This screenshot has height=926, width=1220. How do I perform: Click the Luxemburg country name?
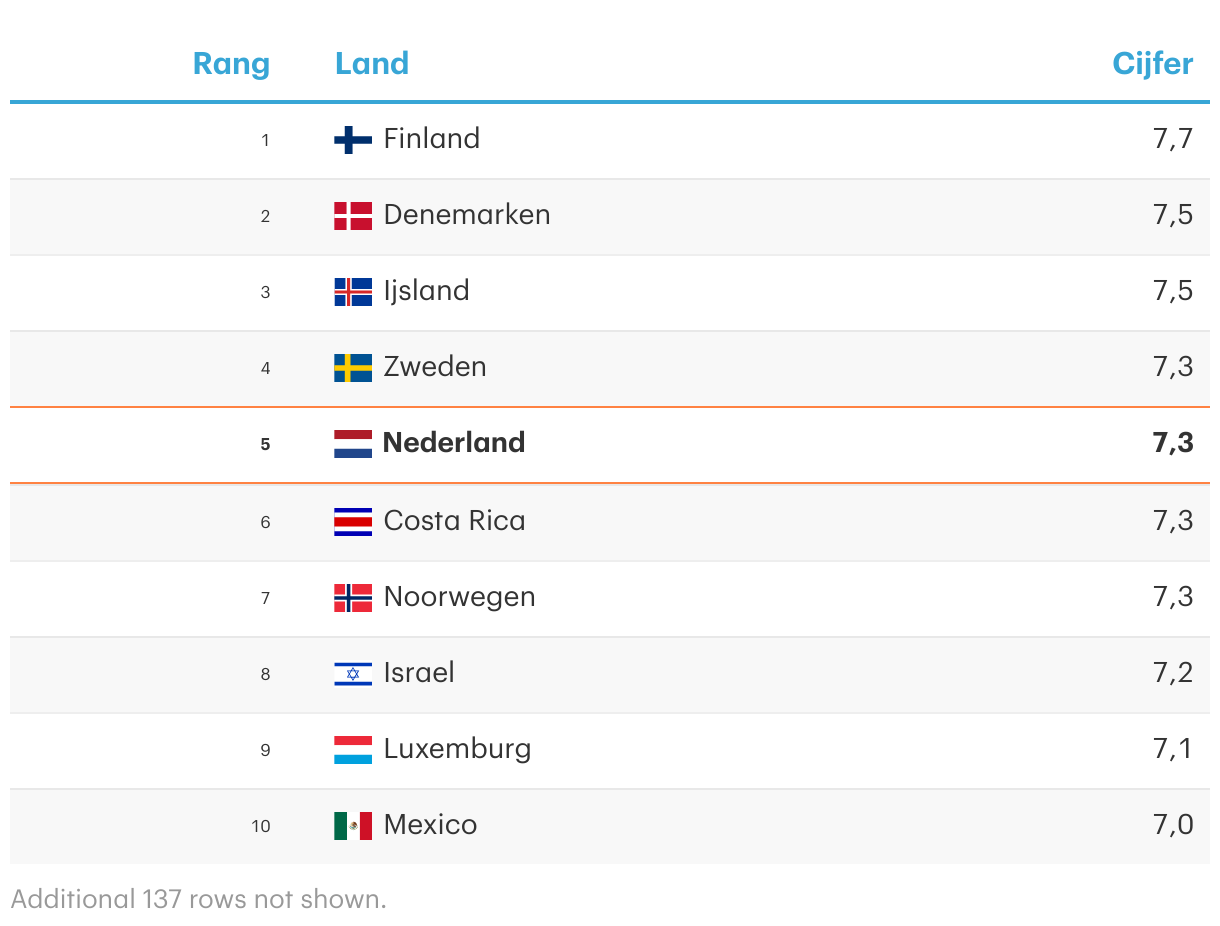457,749
